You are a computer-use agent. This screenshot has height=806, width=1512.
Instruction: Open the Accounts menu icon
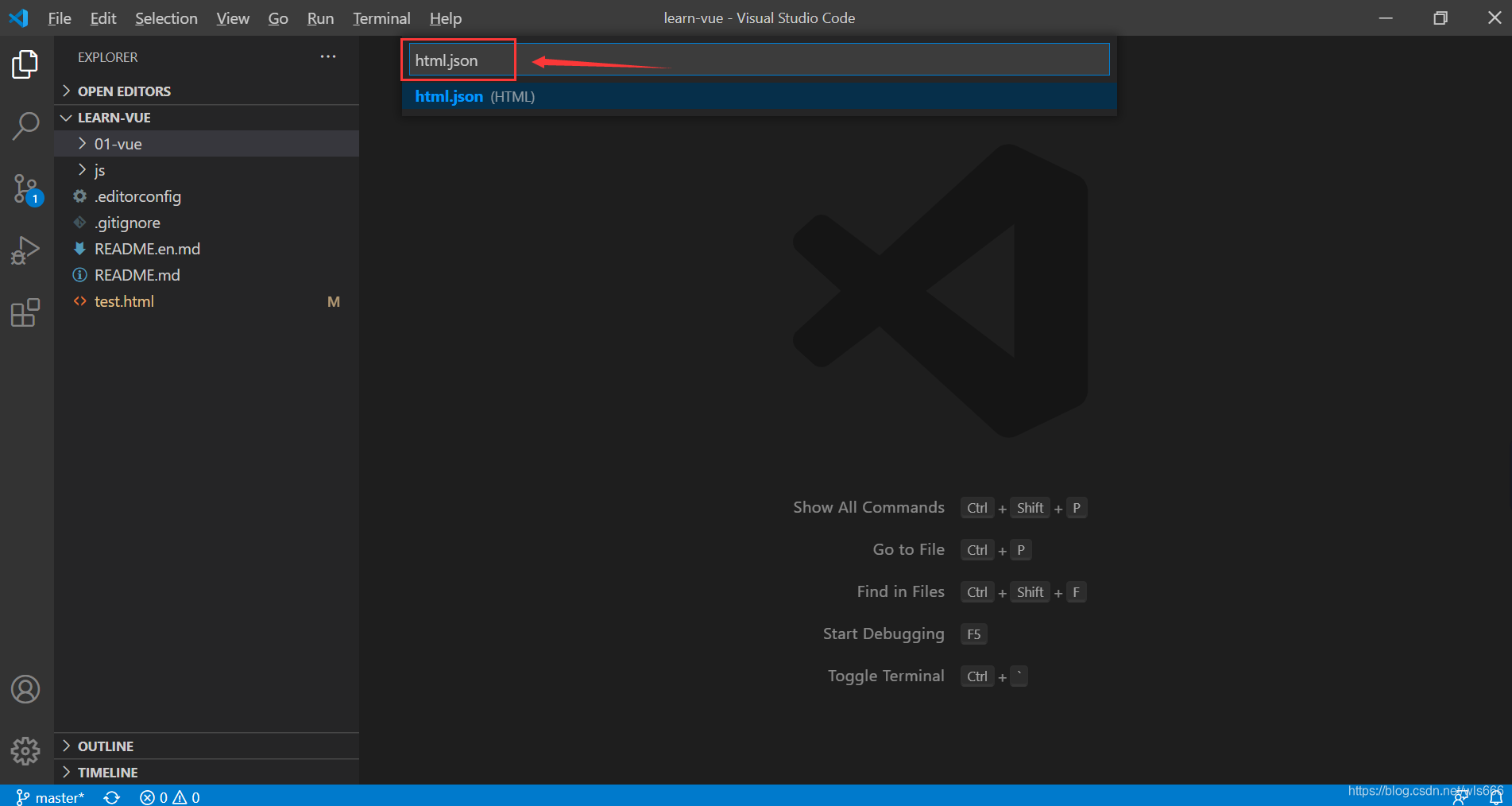tap(25, 689)
